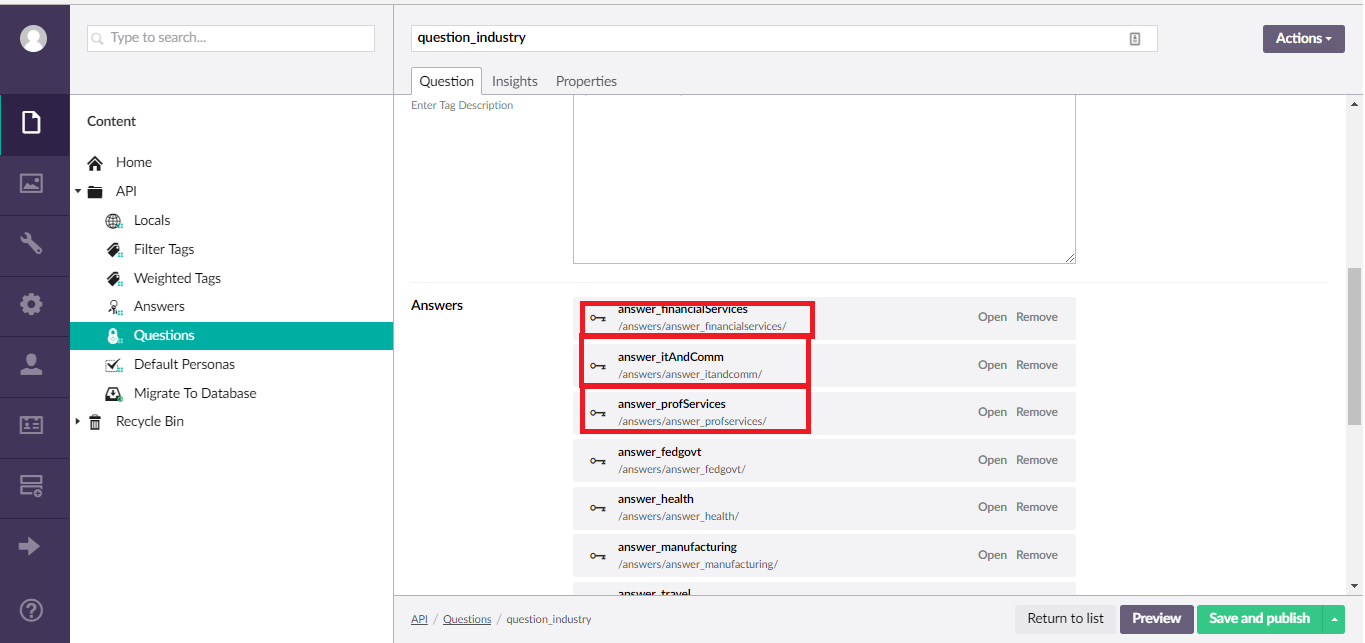Click the Answers key icon in tree
This screenshot has height=643, width=1365.
pos(114,307)
